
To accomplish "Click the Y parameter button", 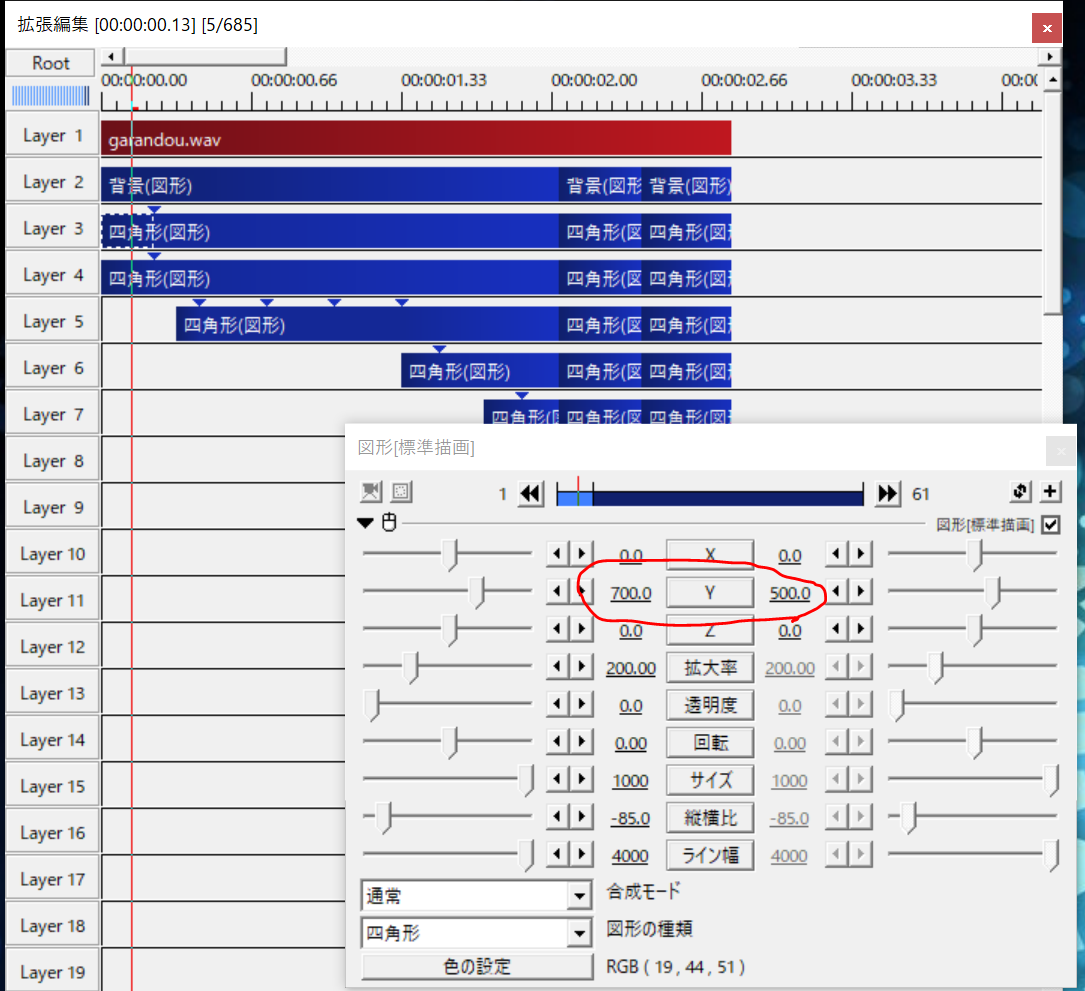I will [x=710, y=592].
